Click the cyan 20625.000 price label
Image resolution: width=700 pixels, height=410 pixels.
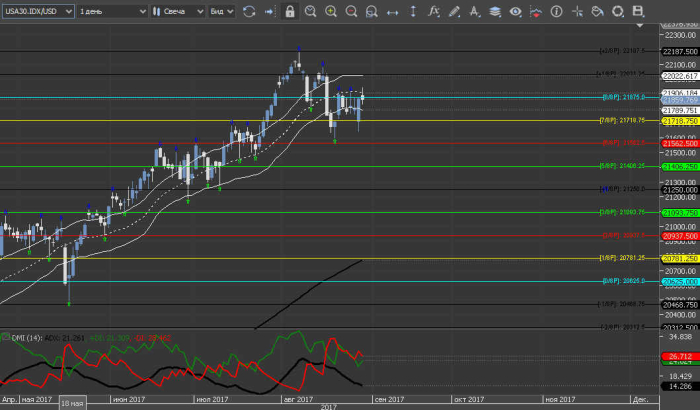tap(680, 282)
